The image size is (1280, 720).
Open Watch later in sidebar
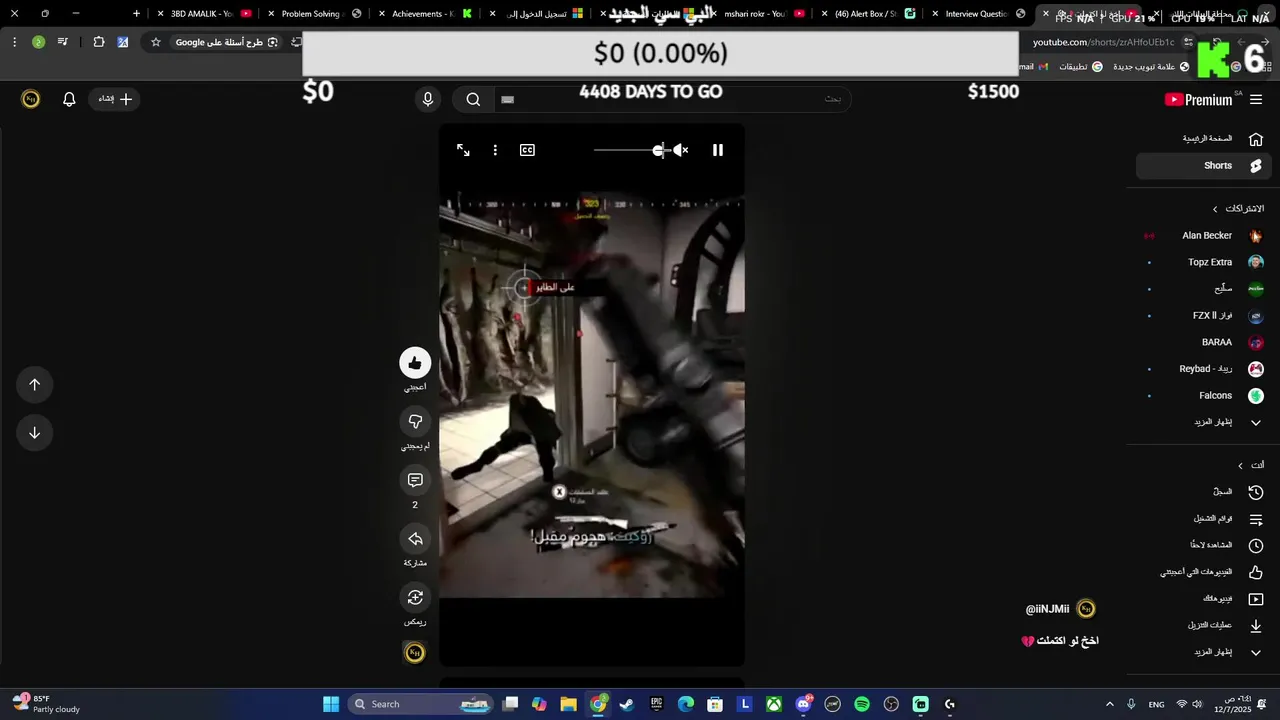tap(1204, 546)
